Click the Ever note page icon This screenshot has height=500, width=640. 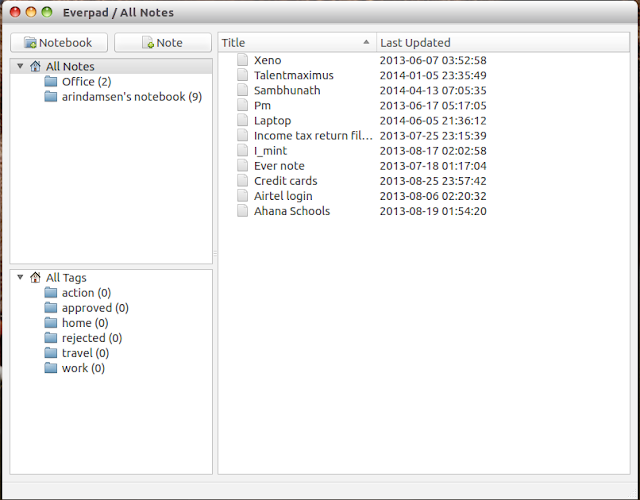click(242, 165)
